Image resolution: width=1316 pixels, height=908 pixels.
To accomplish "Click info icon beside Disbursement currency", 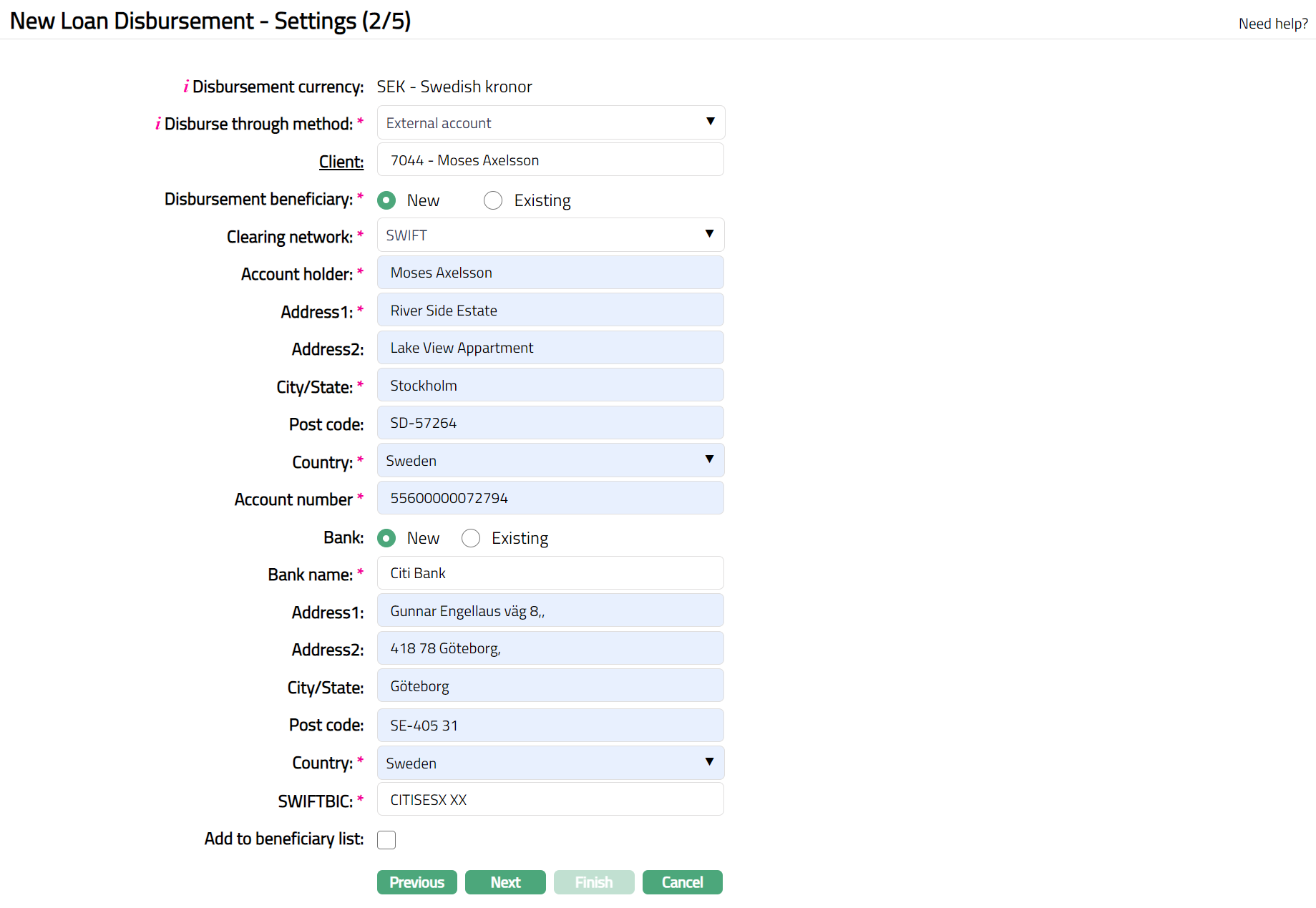I will coord(186,87).
